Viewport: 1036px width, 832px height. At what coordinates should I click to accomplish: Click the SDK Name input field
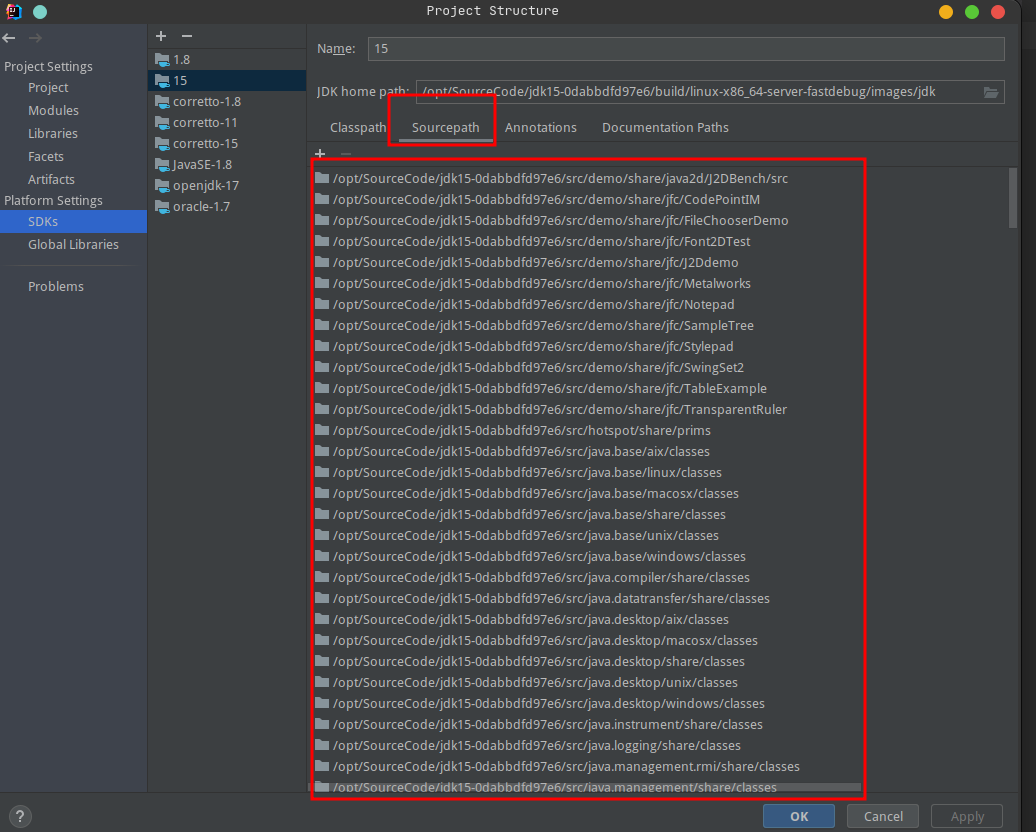[x=686, y=49]
